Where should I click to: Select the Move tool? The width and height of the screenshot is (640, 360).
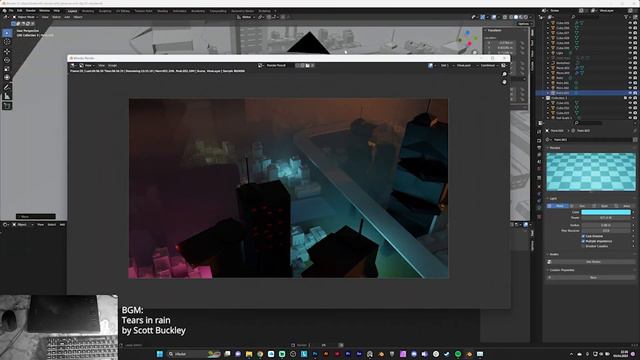coord(7,51)
